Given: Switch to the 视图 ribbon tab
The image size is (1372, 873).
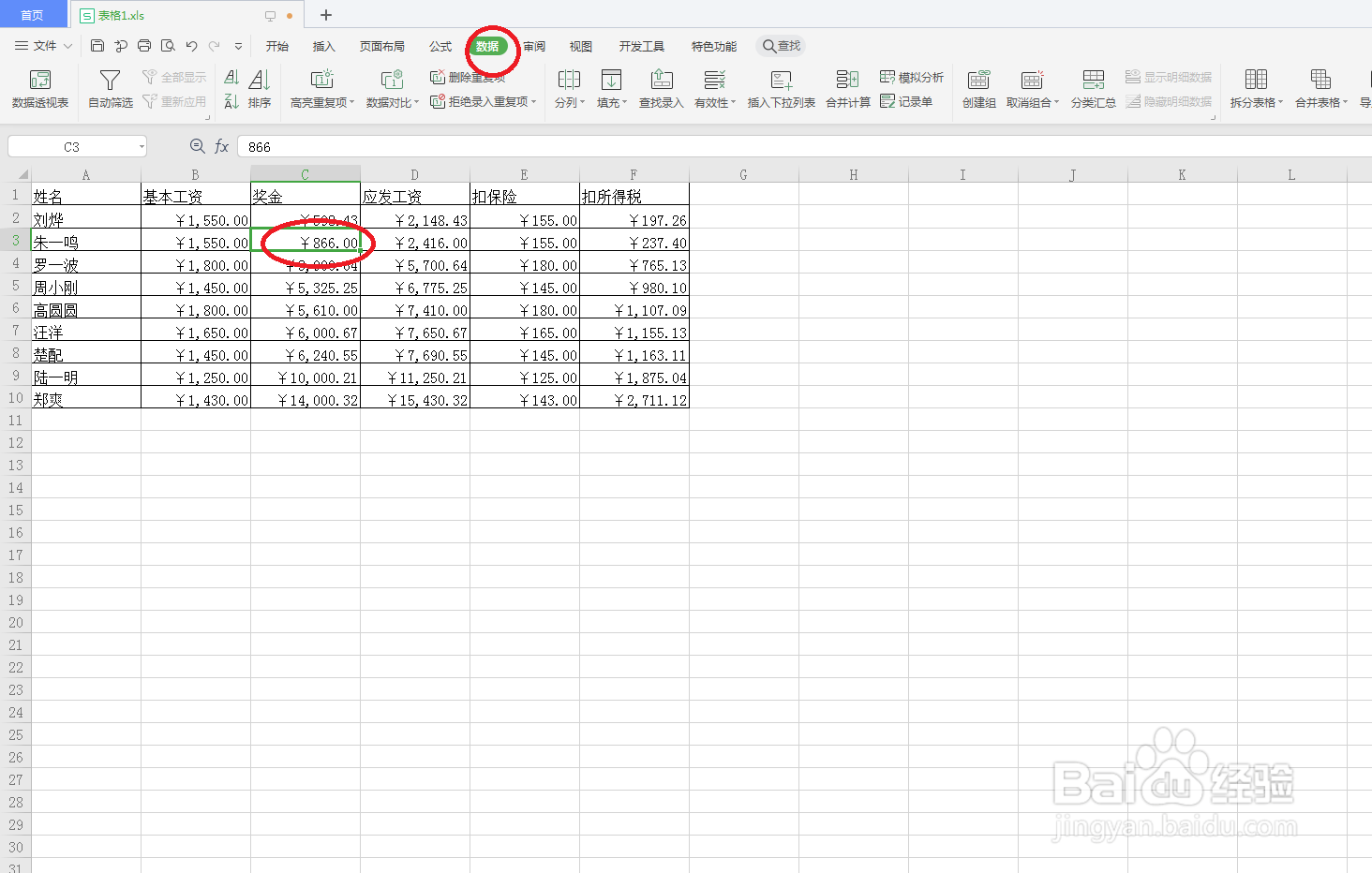Looking at the screenshot, I should [581, 46].
